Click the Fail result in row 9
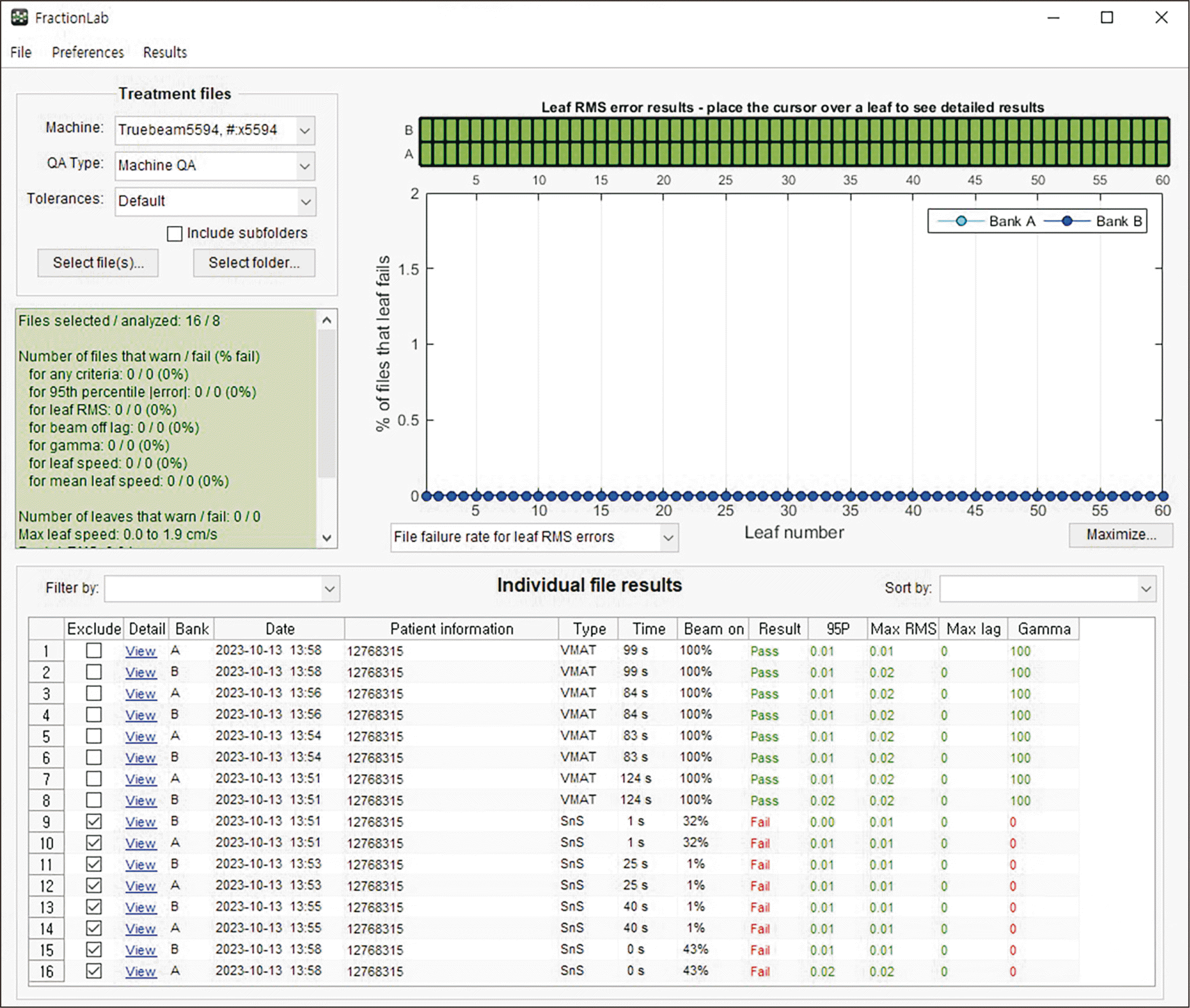Image resolution: width=1190 pixels, height=1008 pixels. 760,822
